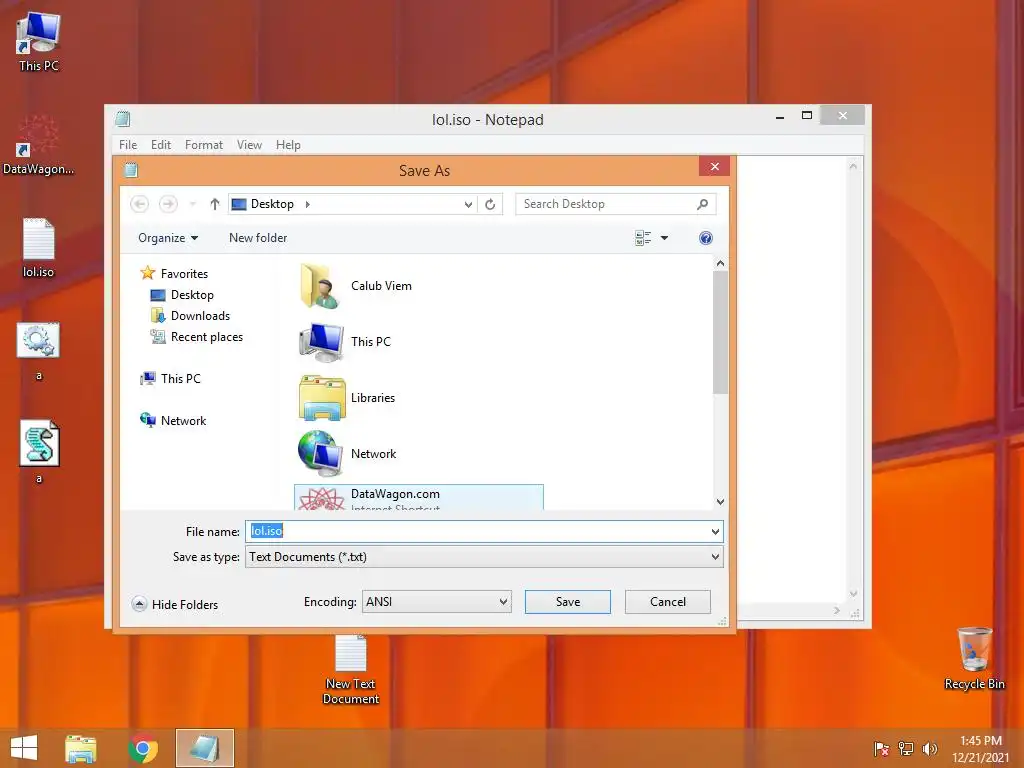Open volume control in tray
The height and width of the screenshot is (768, 1024).
click(x=930, y=748)
